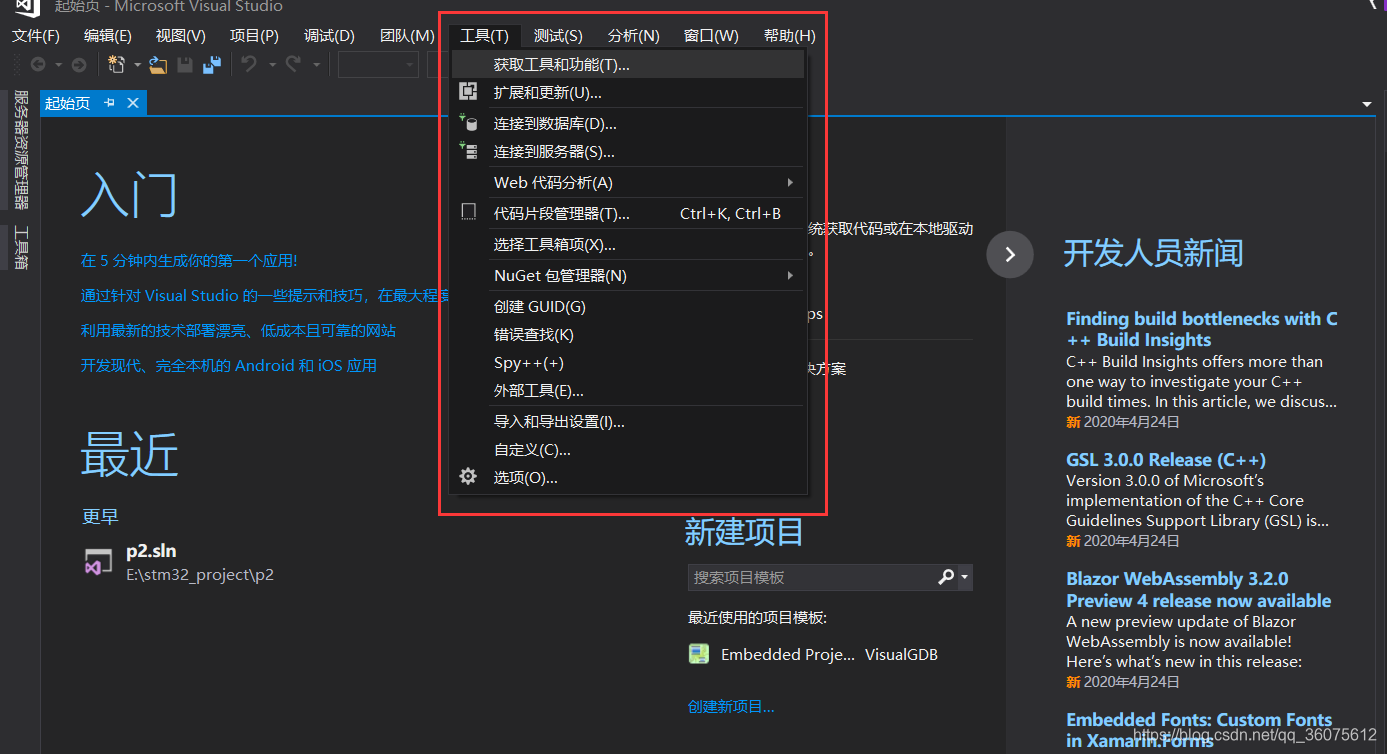Click the 代码片段管理器 menu icon

pos(468,212)
